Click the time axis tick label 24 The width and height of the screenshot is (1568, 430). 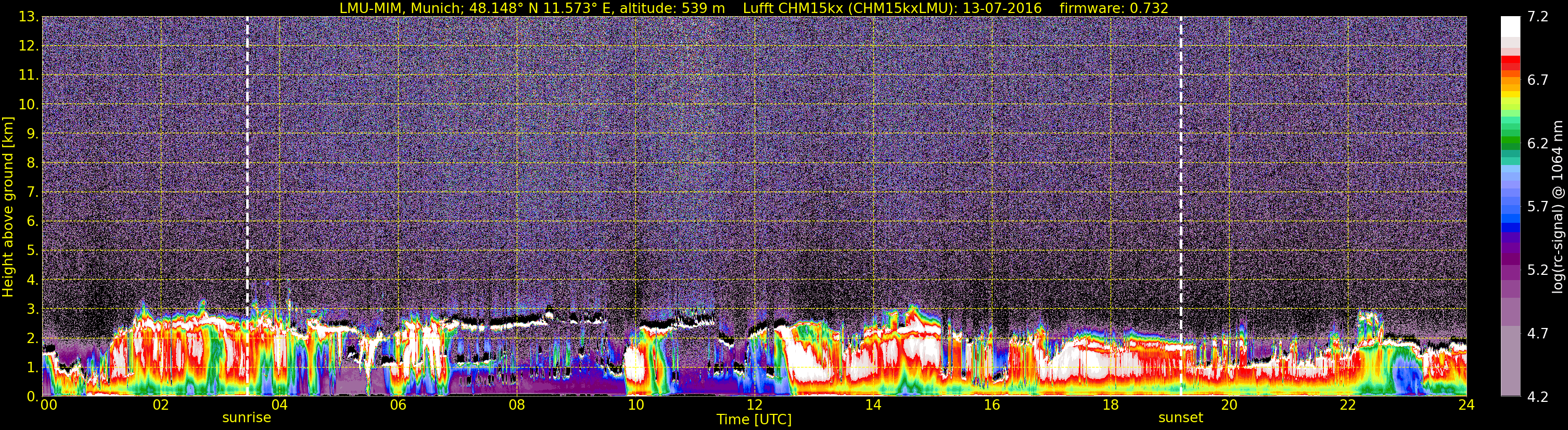pyautogui.click(x=1467, y=406)
